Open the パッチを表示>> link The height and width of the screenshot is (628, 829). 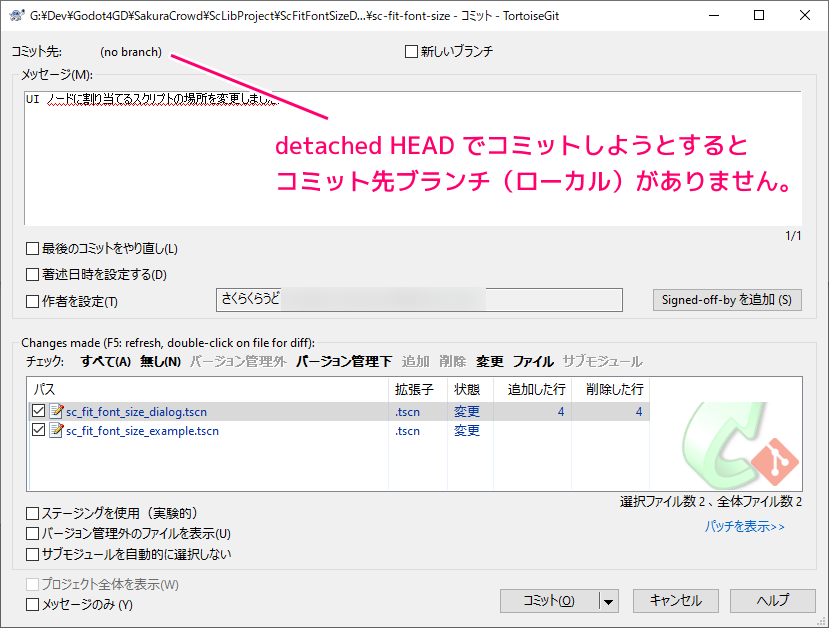(744, 526)
